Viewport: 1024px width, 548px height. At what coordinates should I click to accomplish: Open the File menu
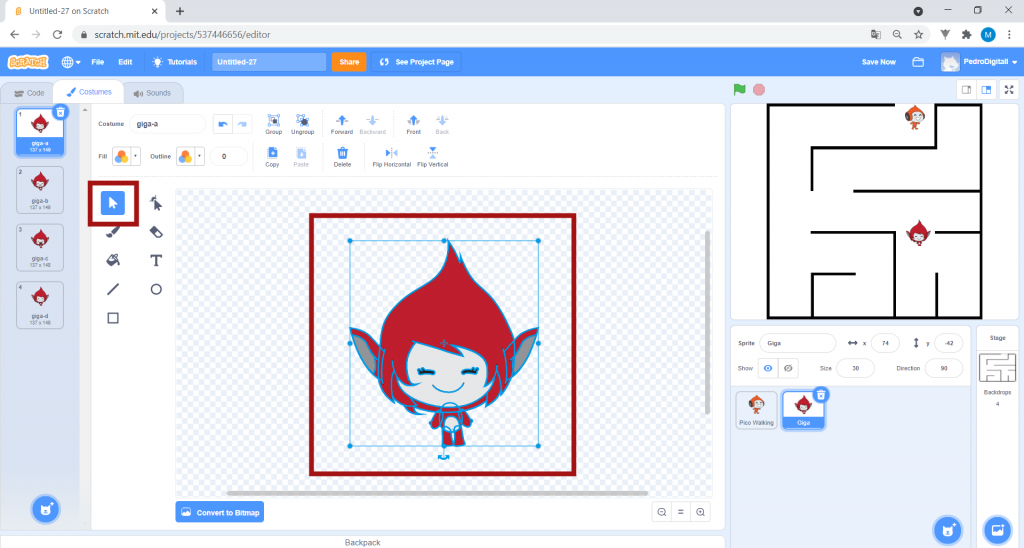(x=97, y=62)
